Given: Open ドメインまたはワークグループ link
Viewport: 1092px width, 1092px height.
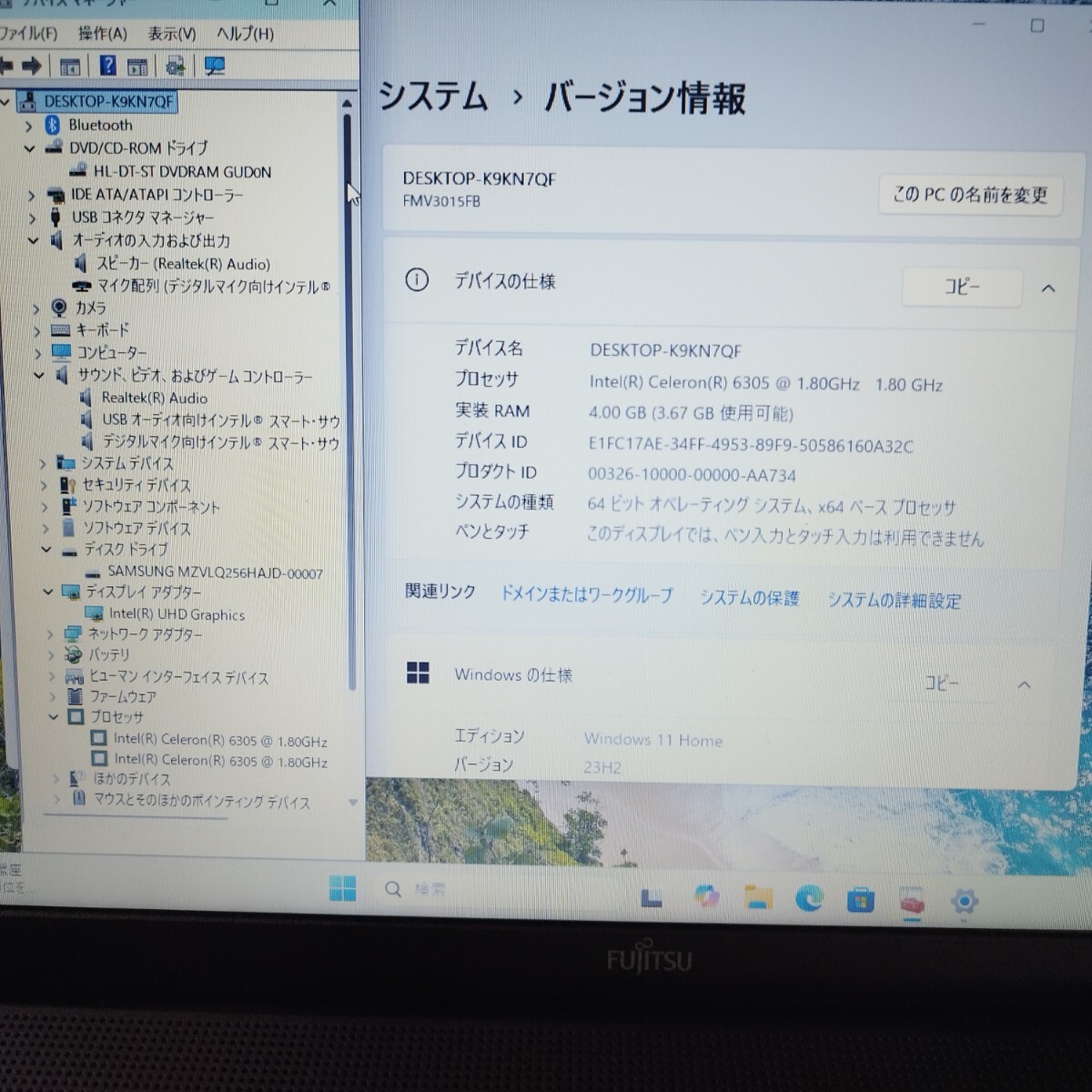Looking at the screenshot, I should [587, 595].
